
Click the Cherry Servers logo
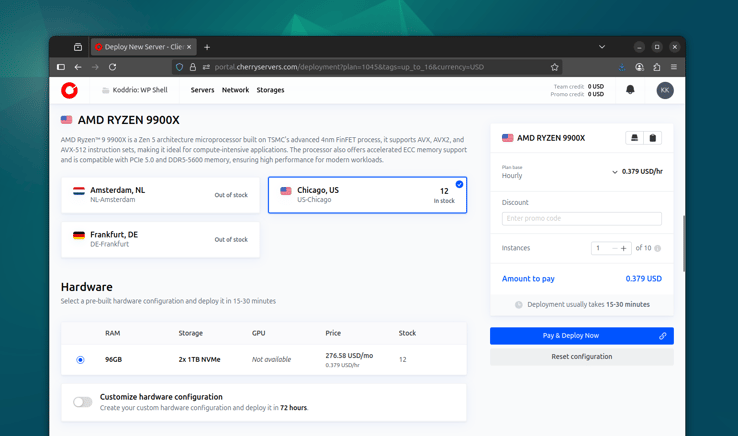pos(69,90)
